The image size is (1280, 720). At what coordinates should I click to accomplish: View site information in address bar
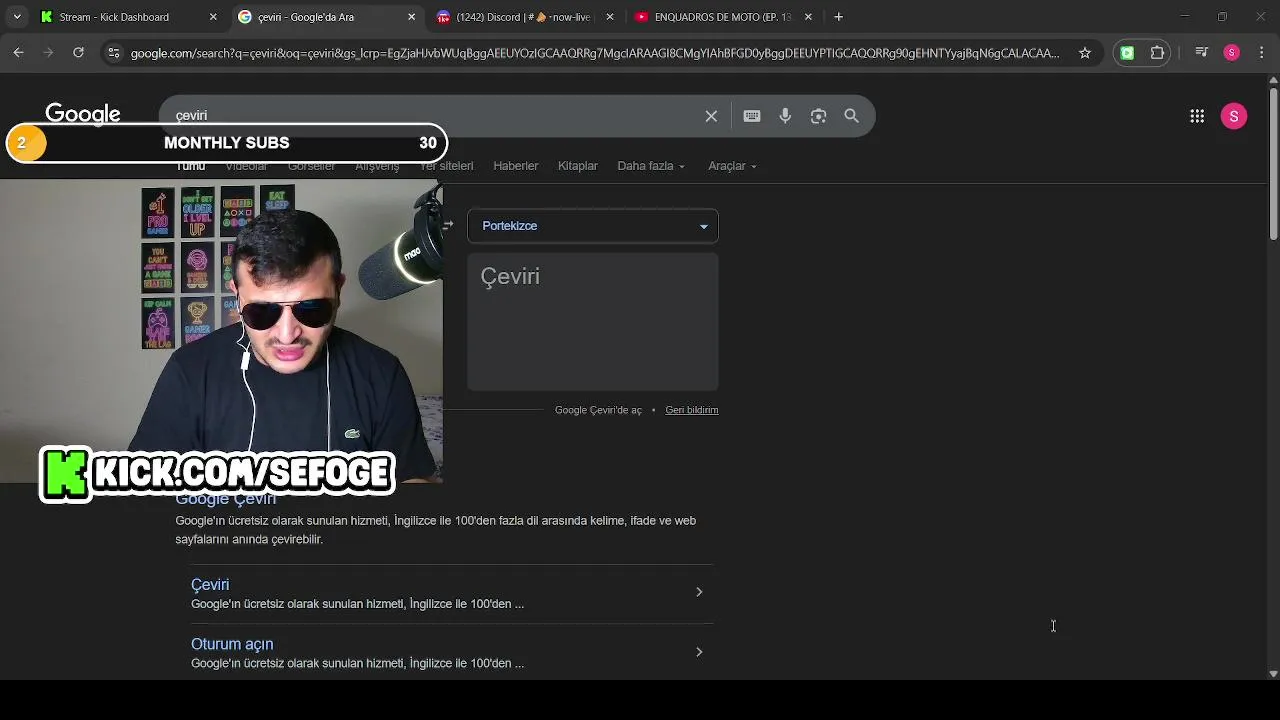click(113, 53)
